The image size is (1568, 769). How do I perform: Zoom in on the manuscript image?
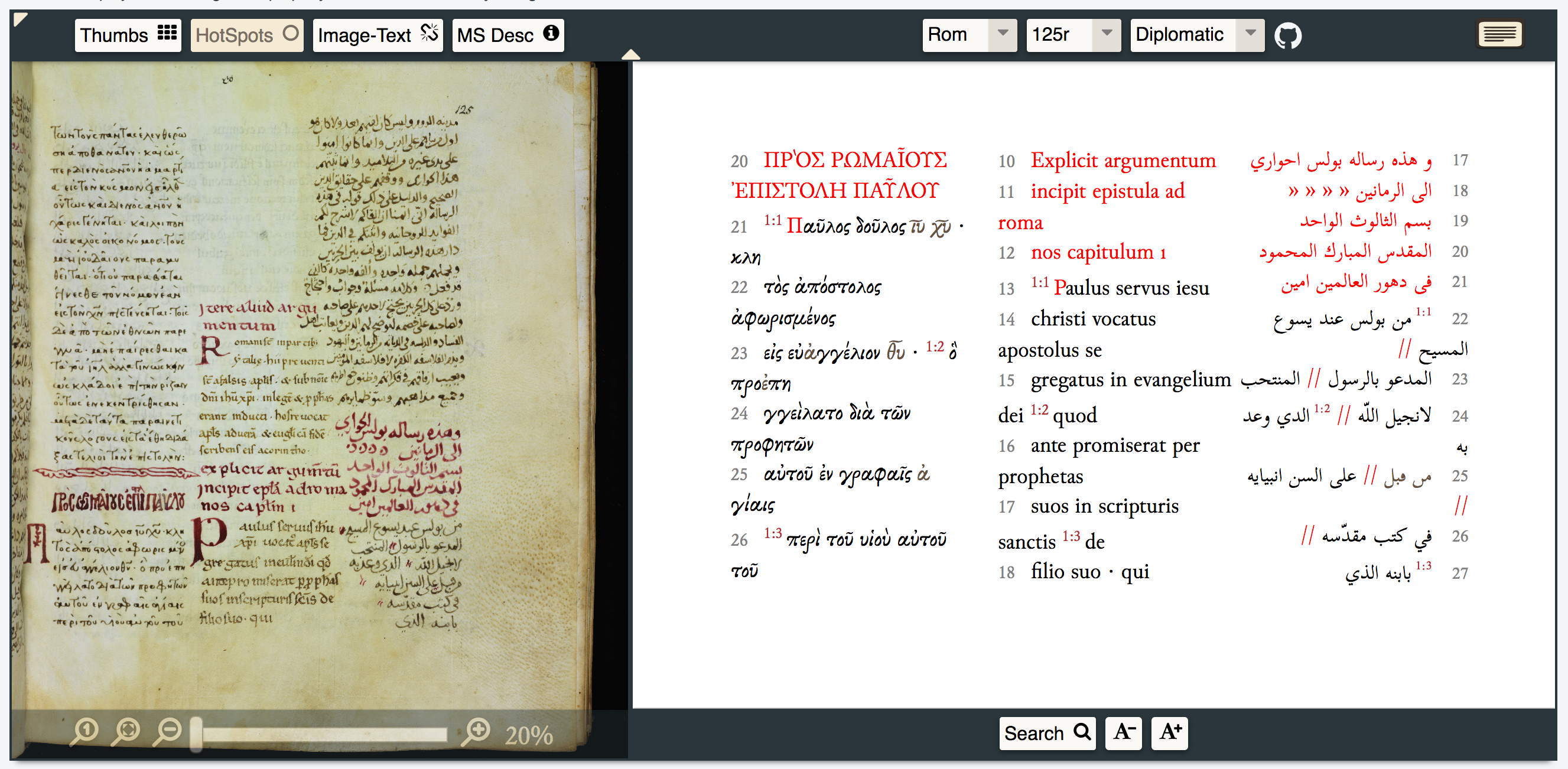coord(476,732)
